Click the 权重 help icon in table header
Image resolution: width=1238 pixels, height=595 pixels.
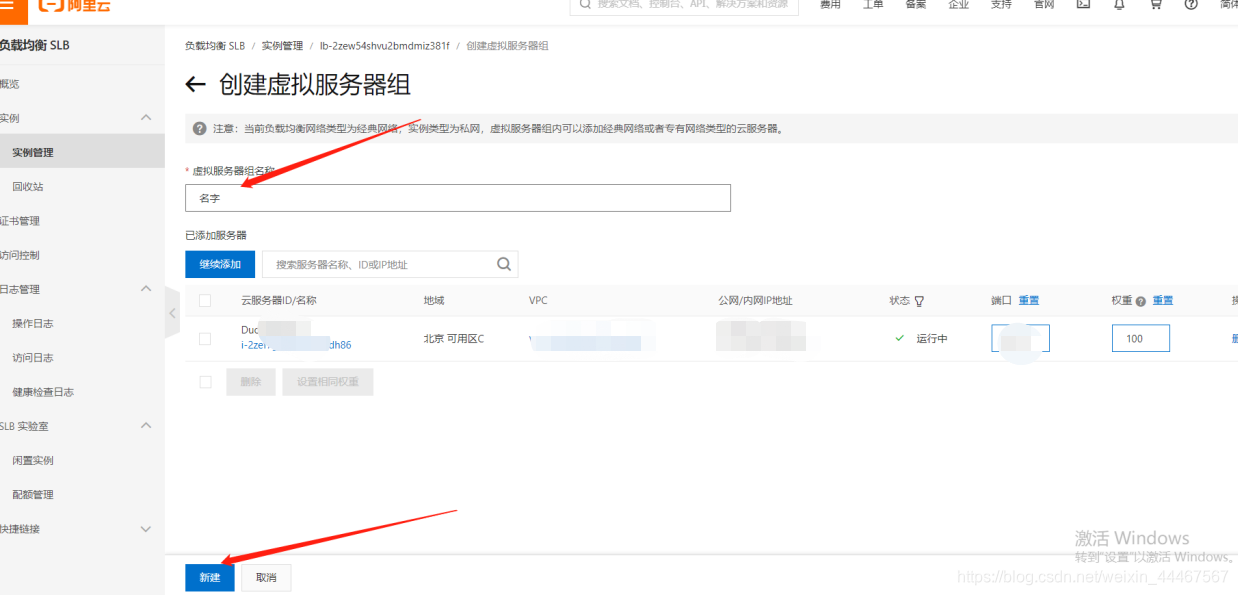tap(1140, 300)
